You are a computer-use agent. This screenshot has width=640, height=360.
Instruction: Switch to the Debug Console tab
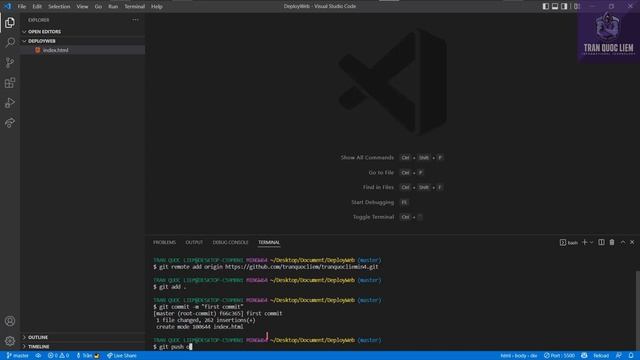pos(230,242)
